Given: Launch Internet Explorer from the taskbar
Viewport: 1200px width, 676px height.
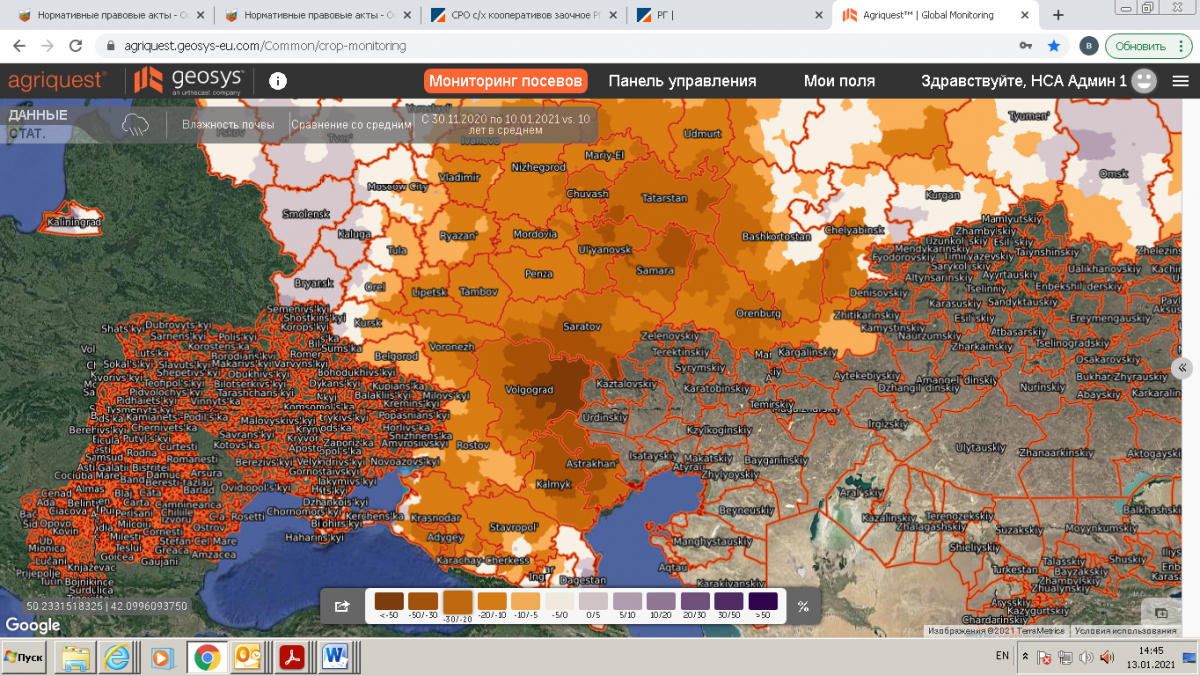Looking at the screenshot, I should (118, 657).
